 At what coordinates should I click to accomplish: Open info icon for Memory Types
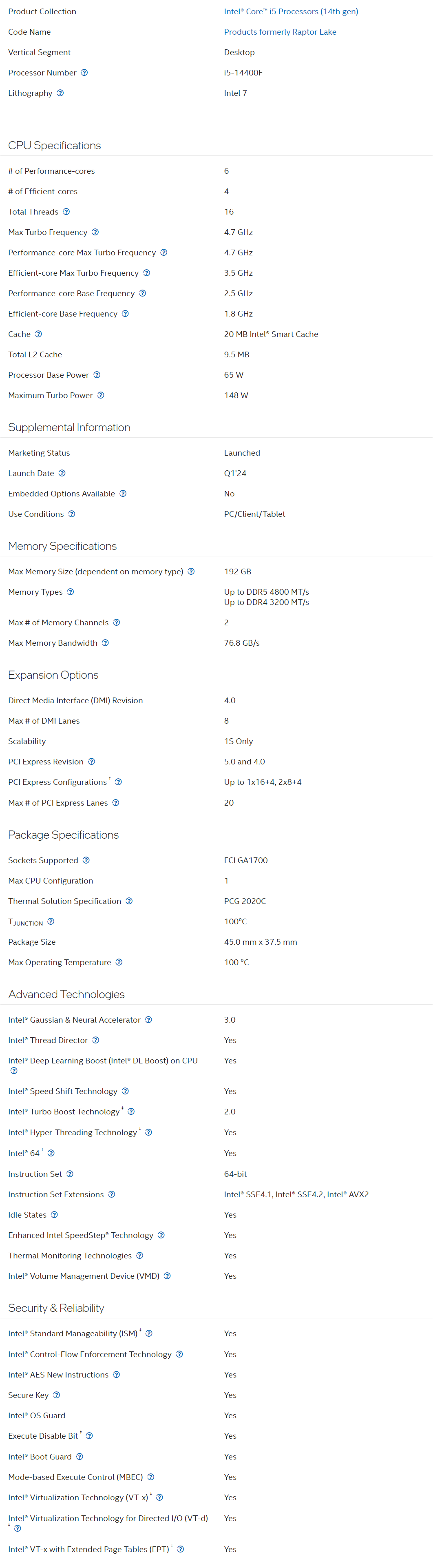point(71,591)
